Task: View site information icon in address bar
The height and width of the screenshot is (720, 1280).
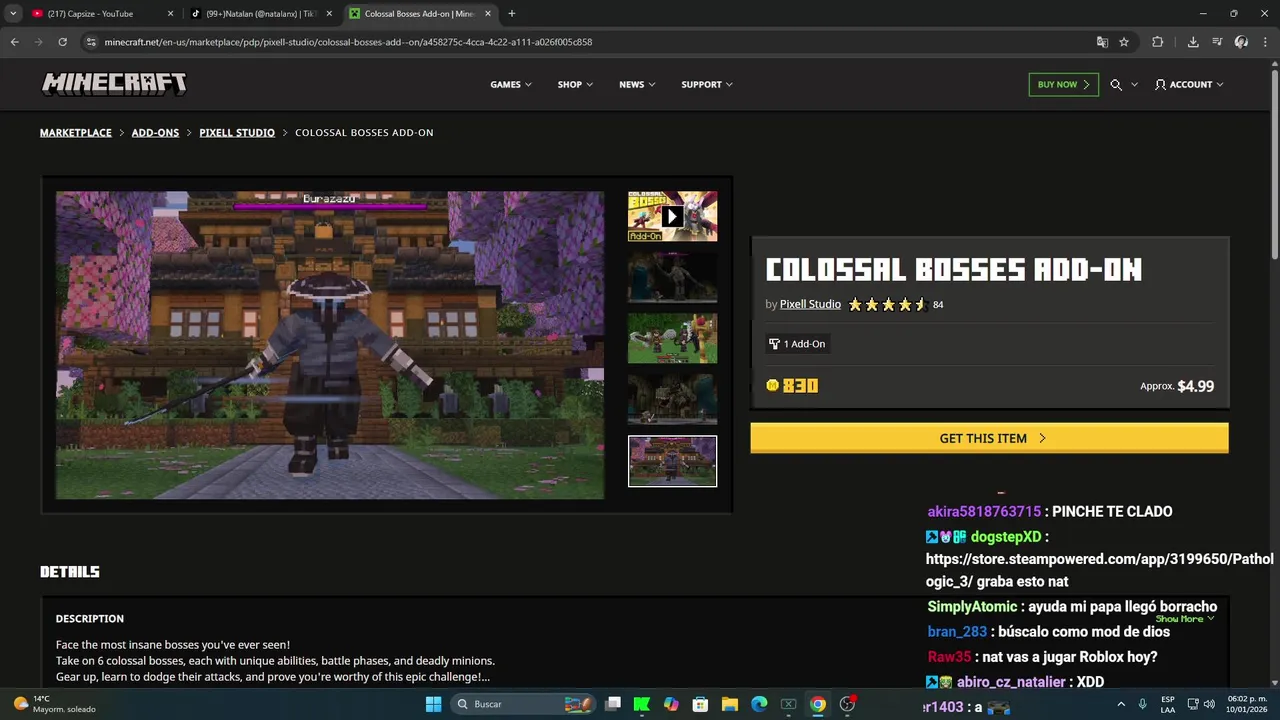Action: [91, 42]
